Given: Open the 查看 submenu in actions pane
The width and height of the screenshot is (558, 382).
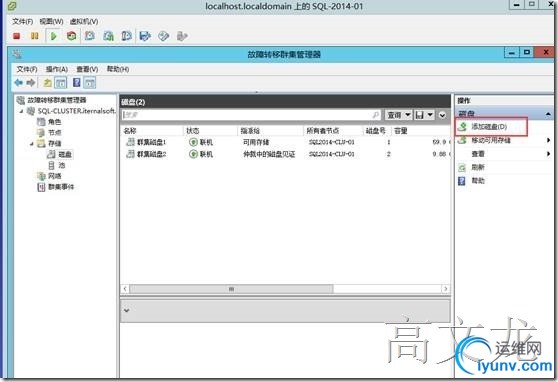Looking at the screenshot, I should click(548, 154).
